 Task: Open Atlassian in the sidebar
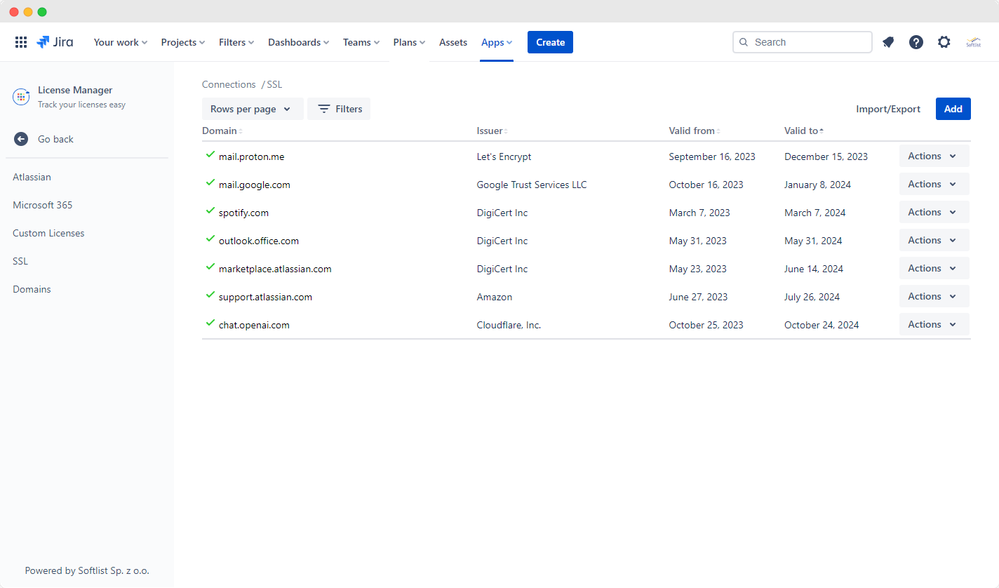click(32, 177)
